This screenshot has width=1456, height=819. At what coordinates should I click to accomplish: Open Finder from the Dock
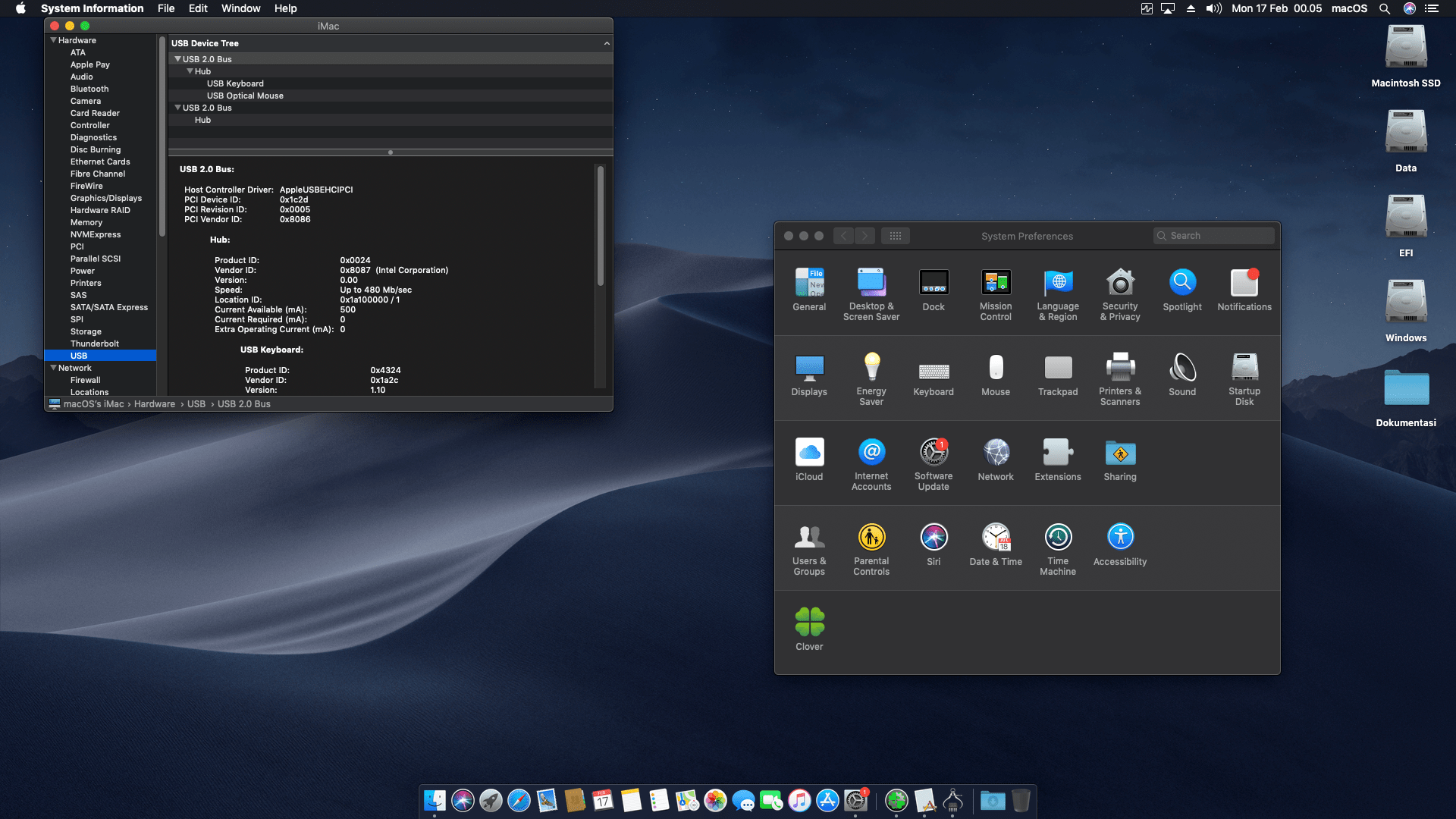point(435,800)
